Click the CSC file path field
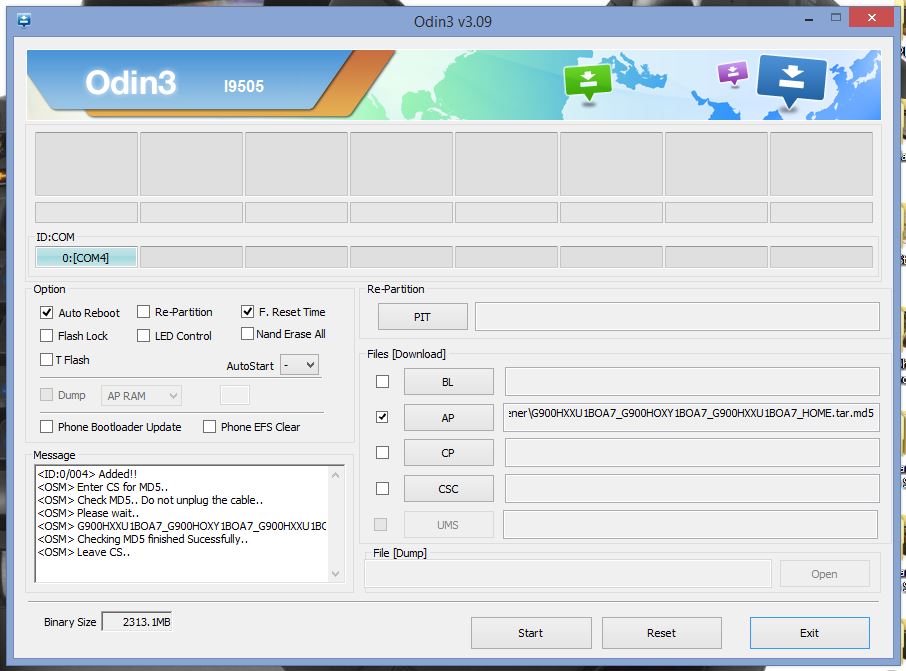 click(x=692, y=489)
